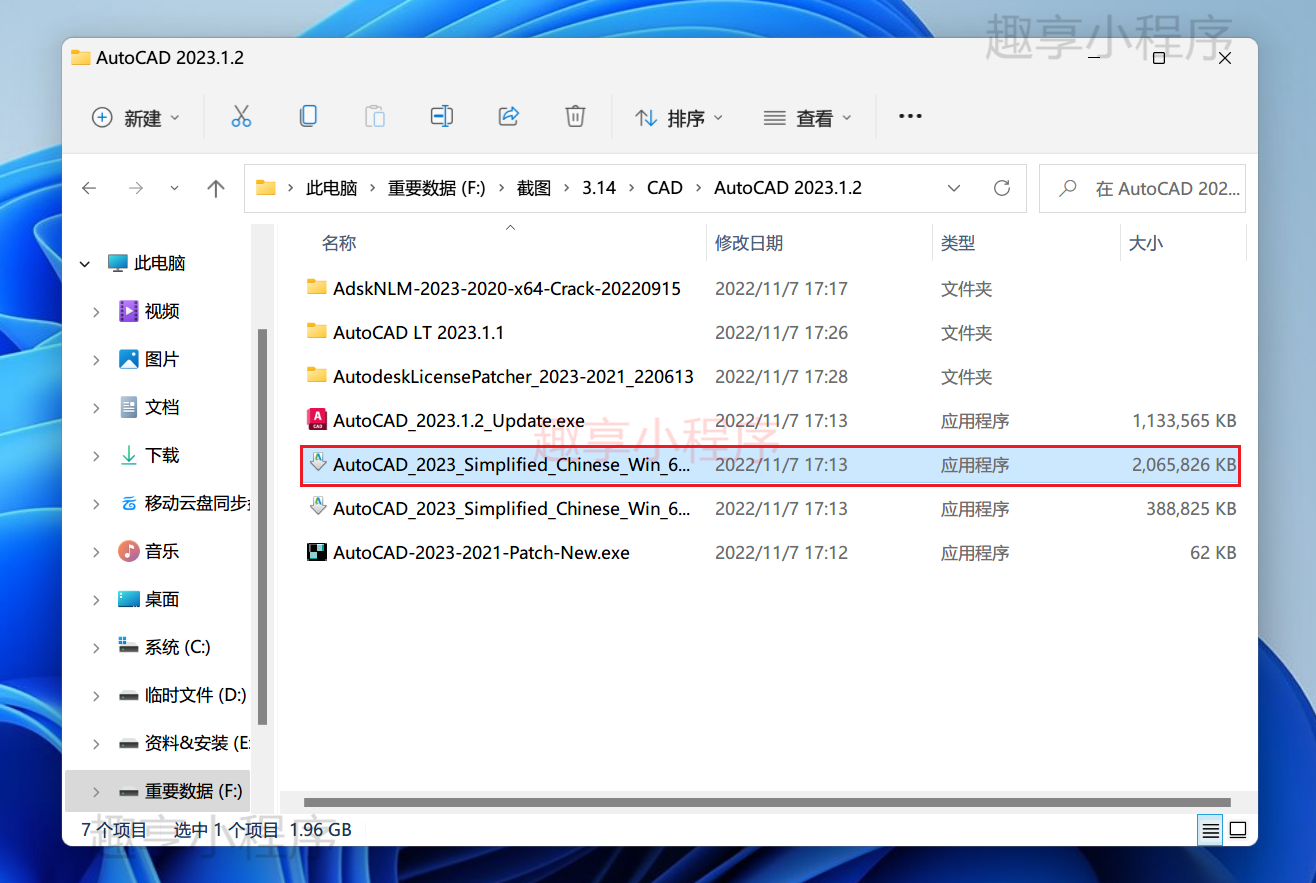Click 3.14 in the address breadcrumb
The width and height of the screenshot is (1316, 883).
click(599, 188)
